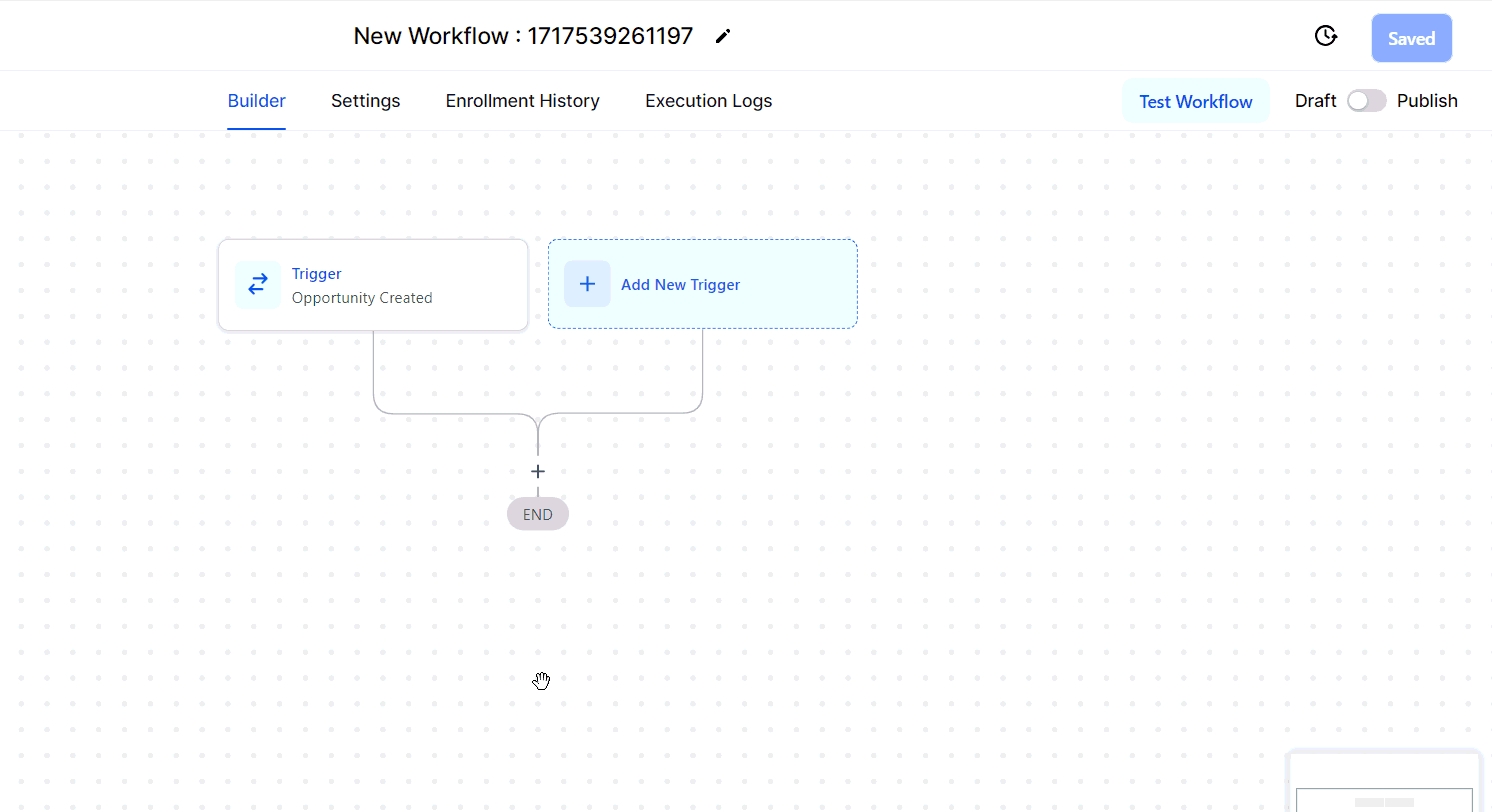
Task: Click the Saved button
Action: click(1411, 39)
